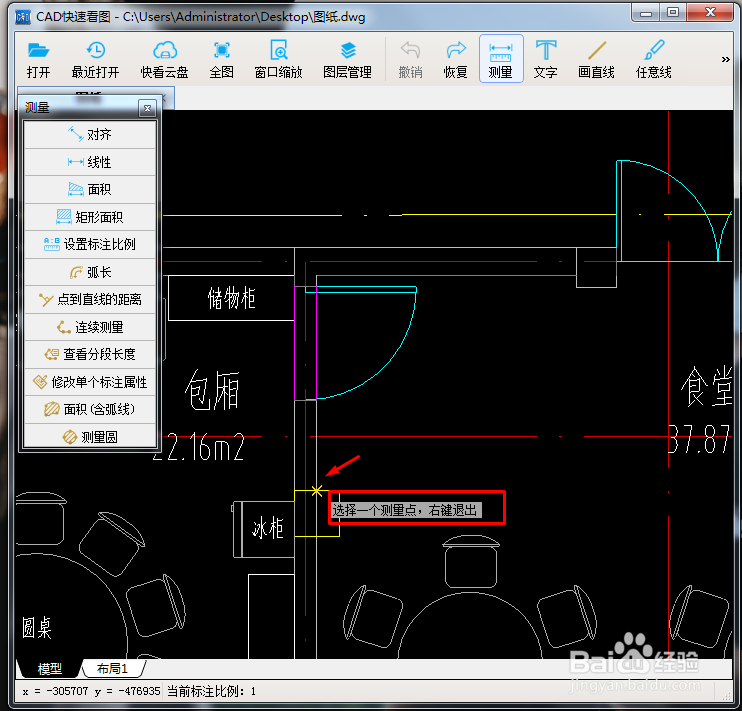
Task: Click the CAD快速看图 app icon in title bar
Action: tap(23, 18)
